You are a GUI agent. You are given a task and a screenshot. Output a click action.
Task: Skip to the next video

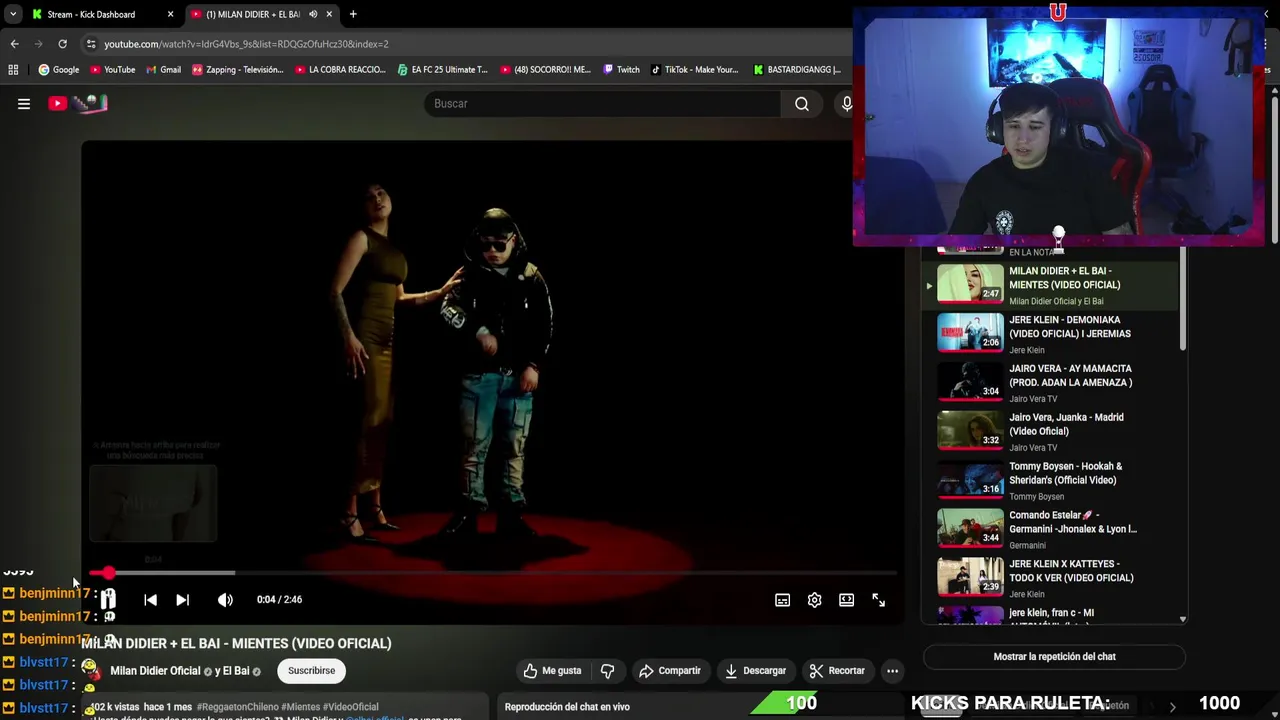click(x=182, y=600)
